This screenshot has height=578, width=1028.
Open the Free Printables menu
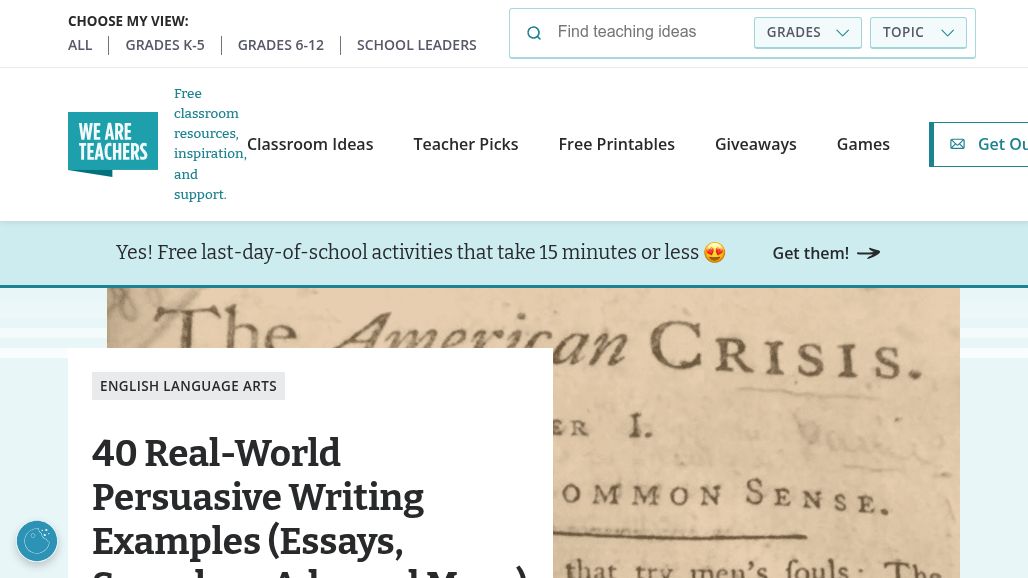[616, 144]
